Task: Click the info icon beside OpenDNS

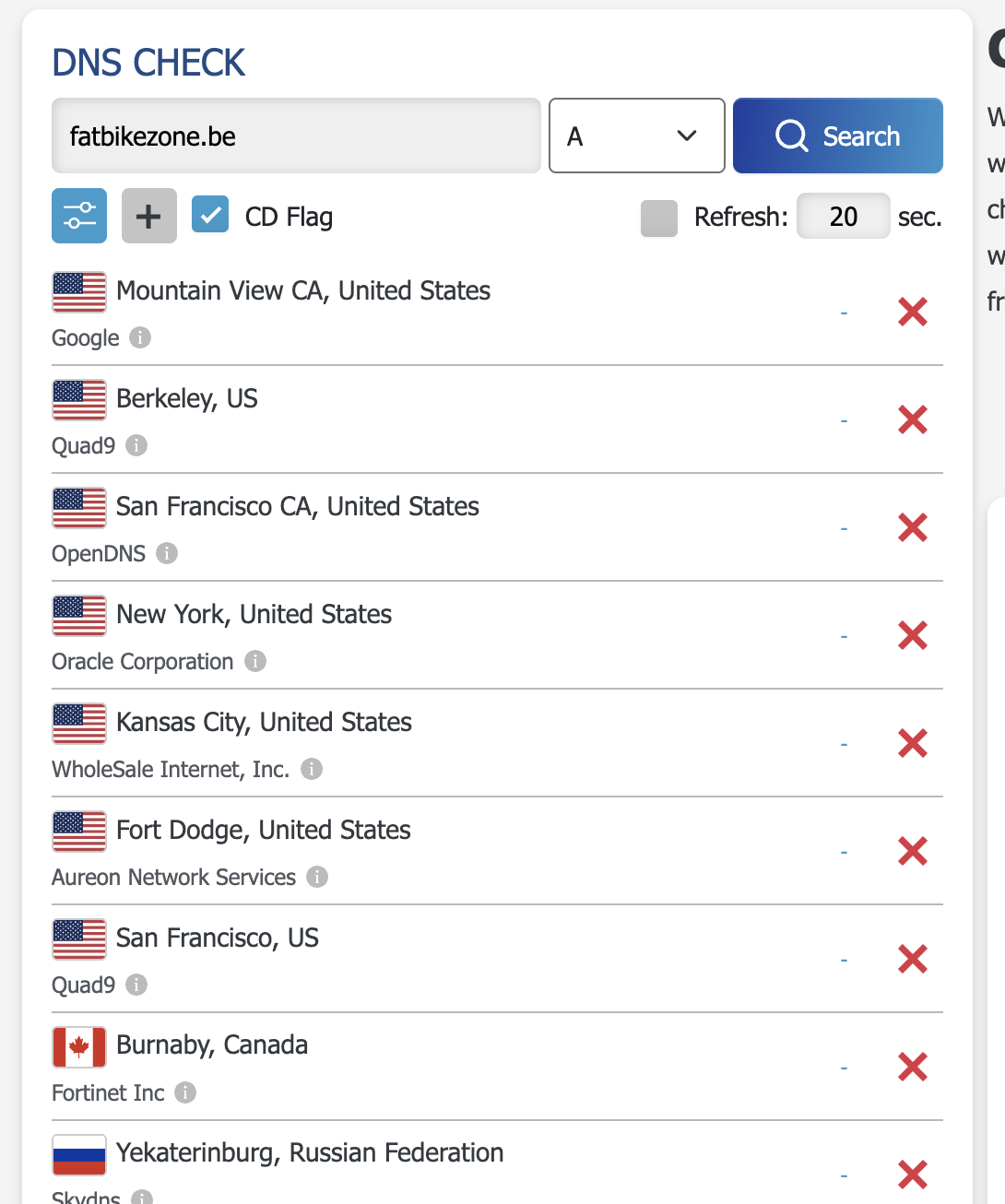Action: click(167, 553)
